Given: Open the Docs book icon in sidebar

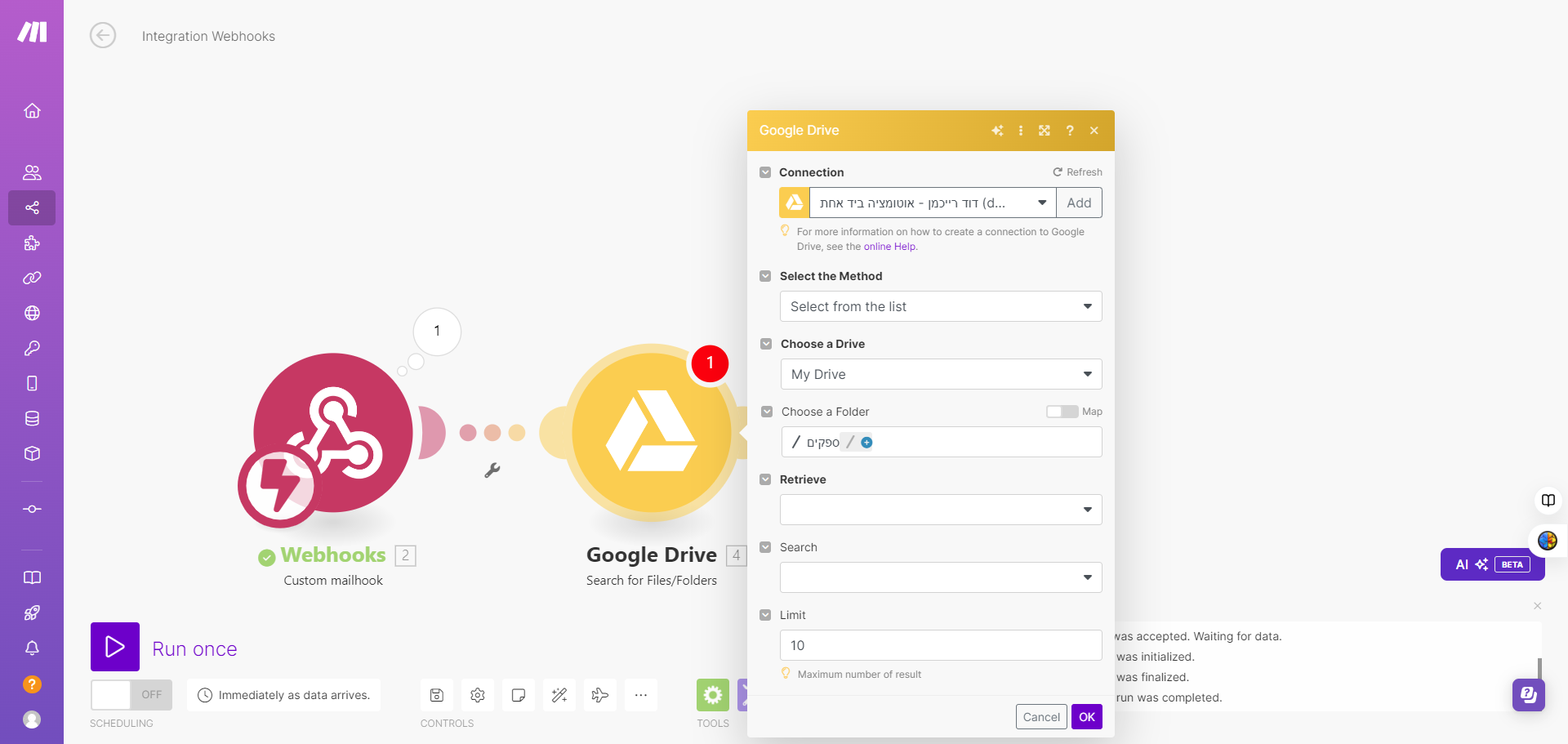Looking at the screenshot, I should click(32, 577).
